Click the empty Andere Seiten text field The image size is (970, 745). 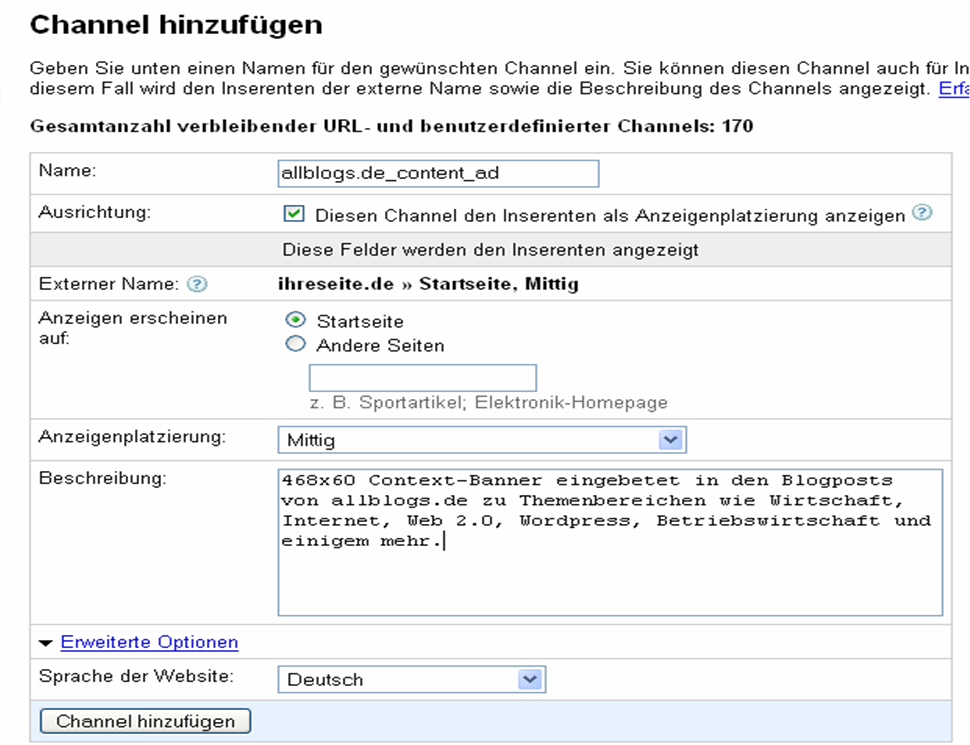coord(423,377)
